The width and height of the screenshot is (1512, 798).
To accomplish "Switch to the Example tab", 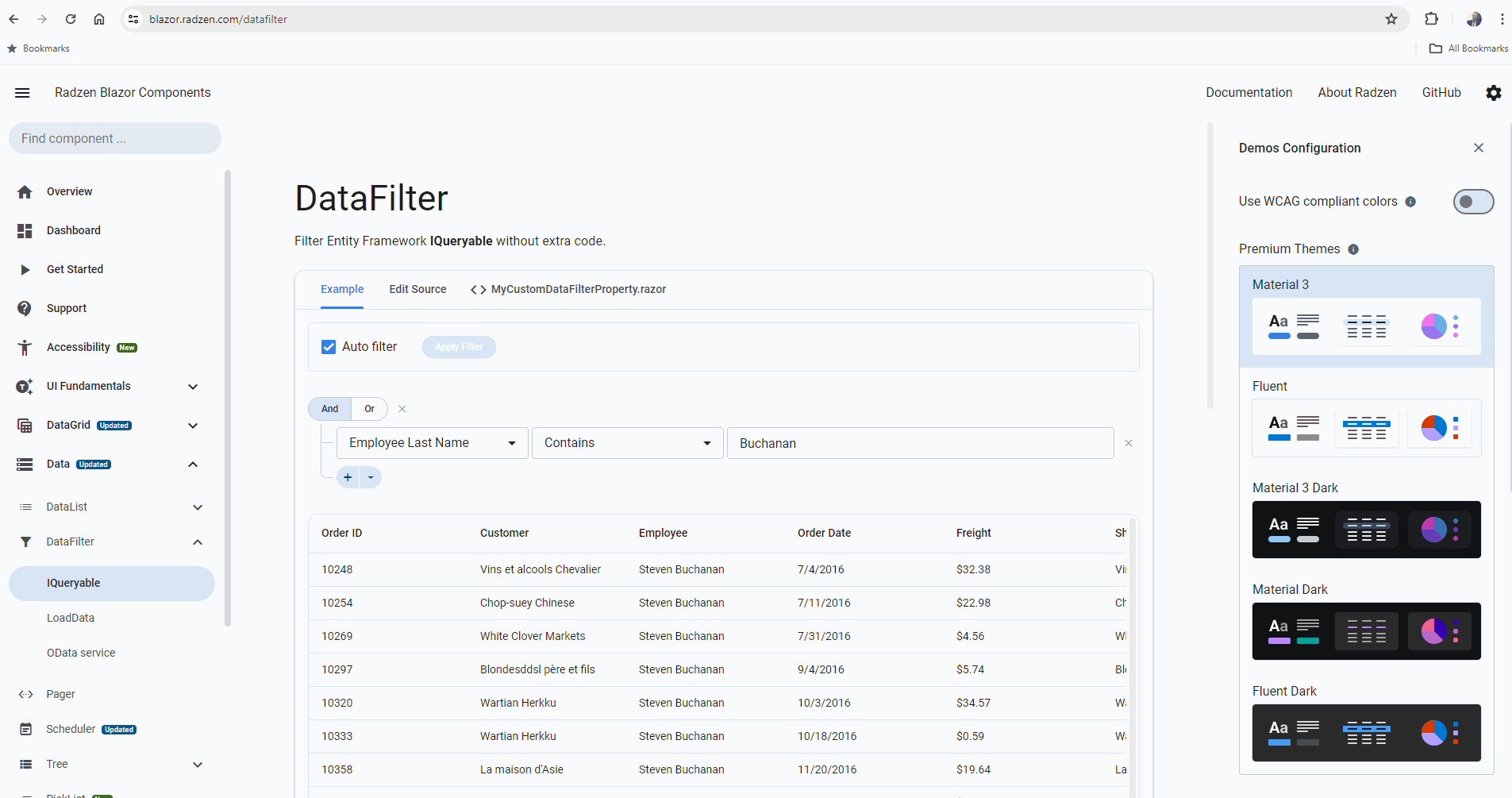I will click(342, 289).
